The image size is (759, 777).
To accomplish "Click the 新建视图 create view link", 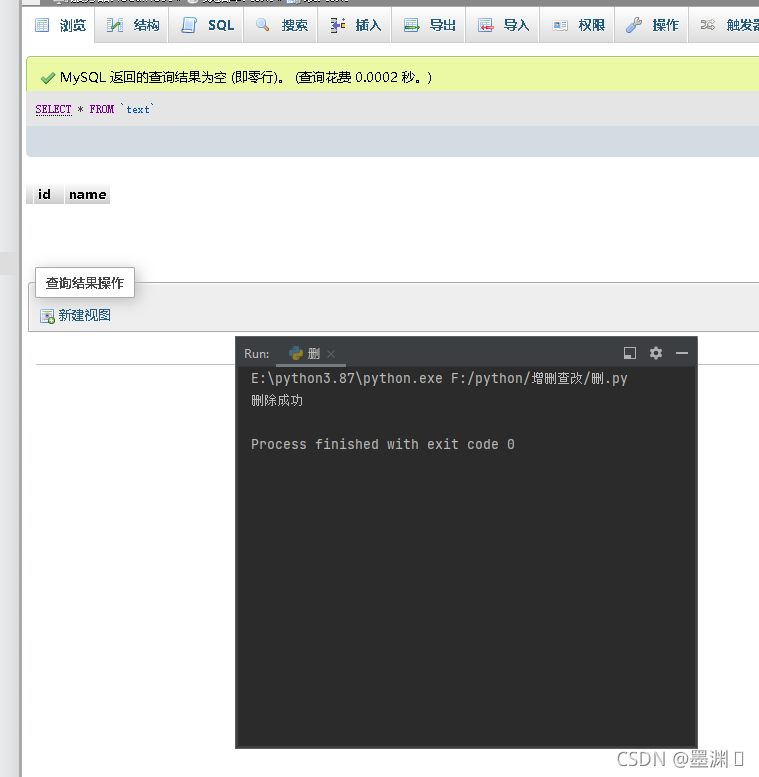I will tap(85, 315).
